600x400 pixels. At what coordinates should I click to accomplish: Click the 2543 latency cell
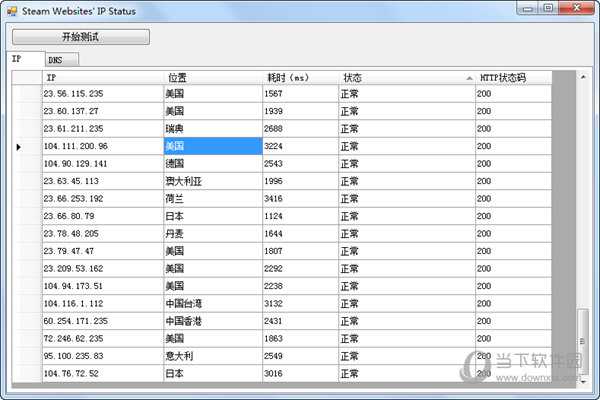(300, 164)
